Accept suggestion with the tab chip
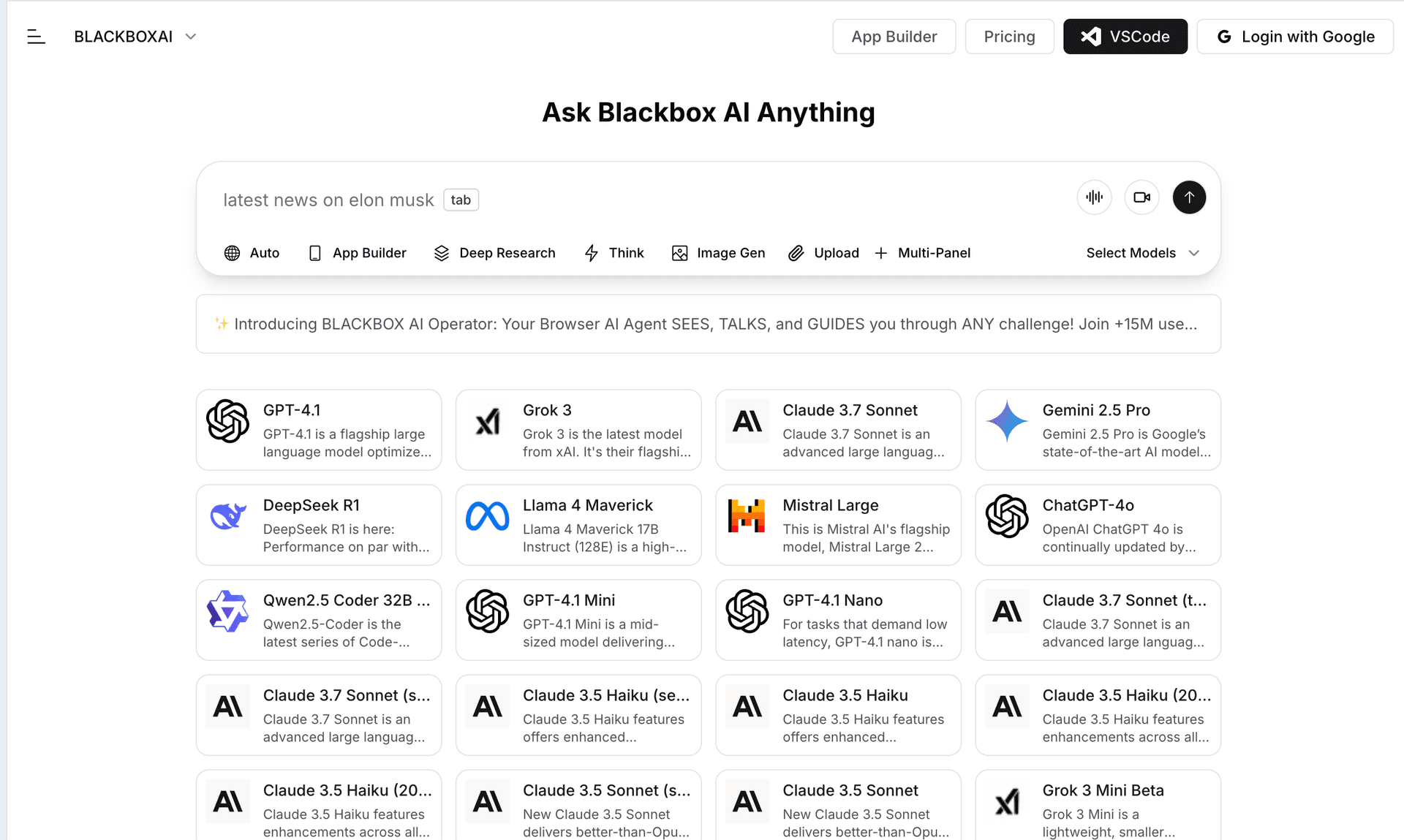Screen dimensions: 1404x840 (x=461, y=200)
